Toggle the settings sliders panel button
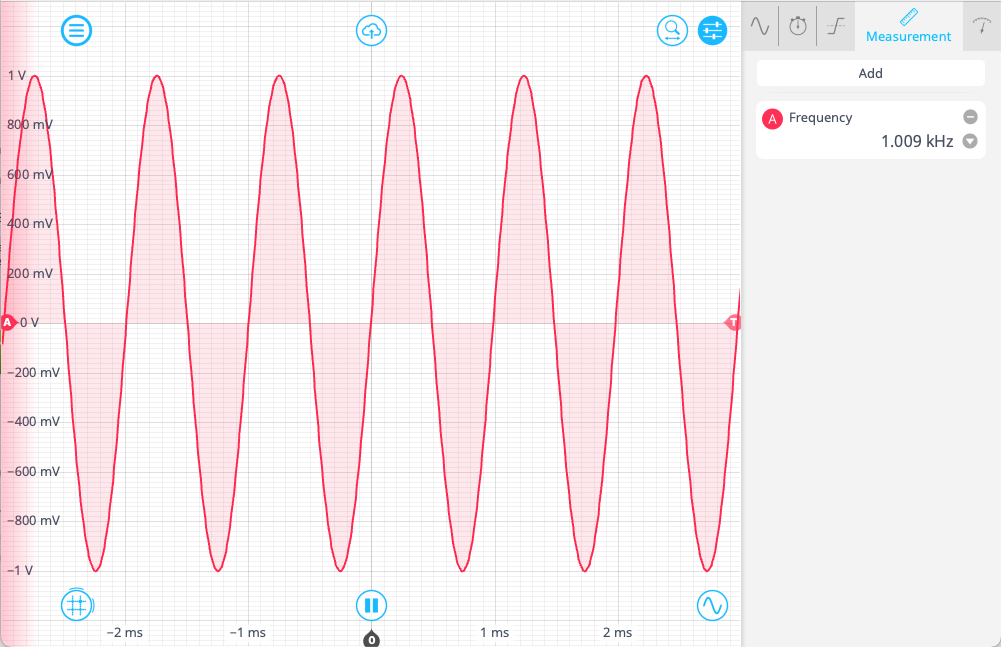1001x647 pixels. pos(713,31)
